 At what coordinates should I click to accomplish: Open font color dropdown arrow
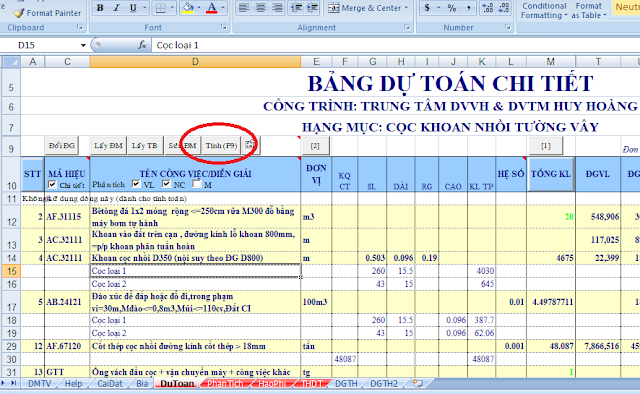(x=223, y=8)
